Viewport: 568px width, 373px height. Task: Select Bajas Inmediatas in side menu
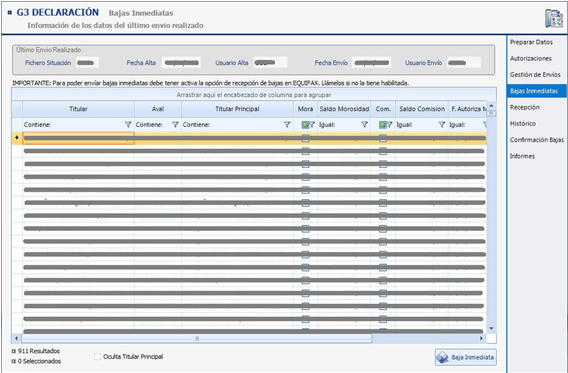[536, 91]
